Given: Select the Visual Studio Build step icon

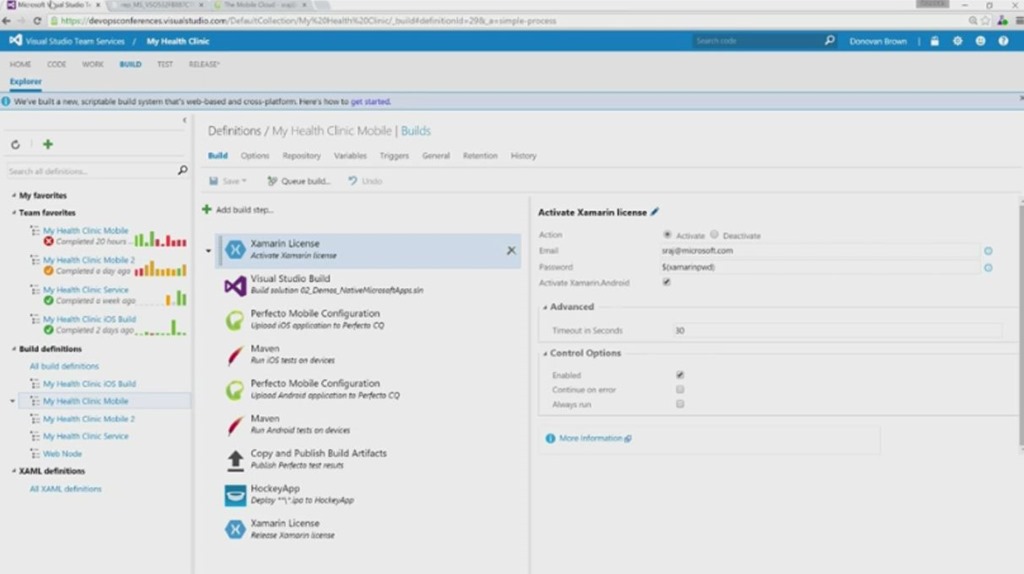Looking at the screenshot, I should 235,285.
